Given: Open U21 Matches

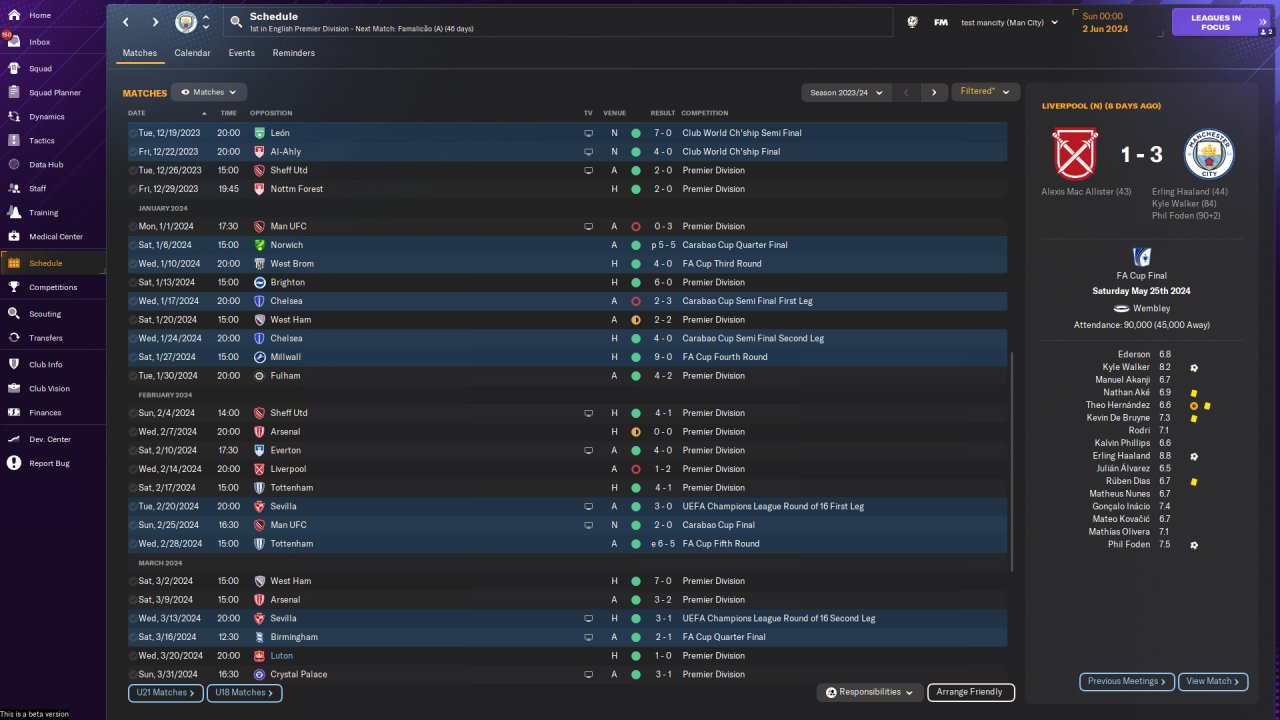Looking at the screenshot, I should coord(165,692).
